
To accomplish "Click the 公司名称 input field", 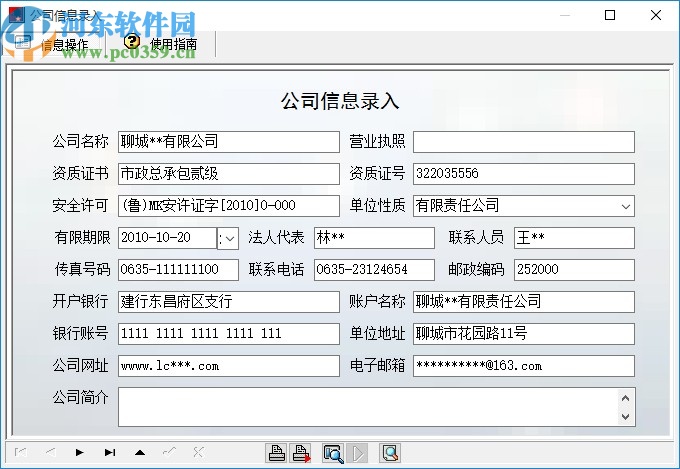I will tap(229, 142).
